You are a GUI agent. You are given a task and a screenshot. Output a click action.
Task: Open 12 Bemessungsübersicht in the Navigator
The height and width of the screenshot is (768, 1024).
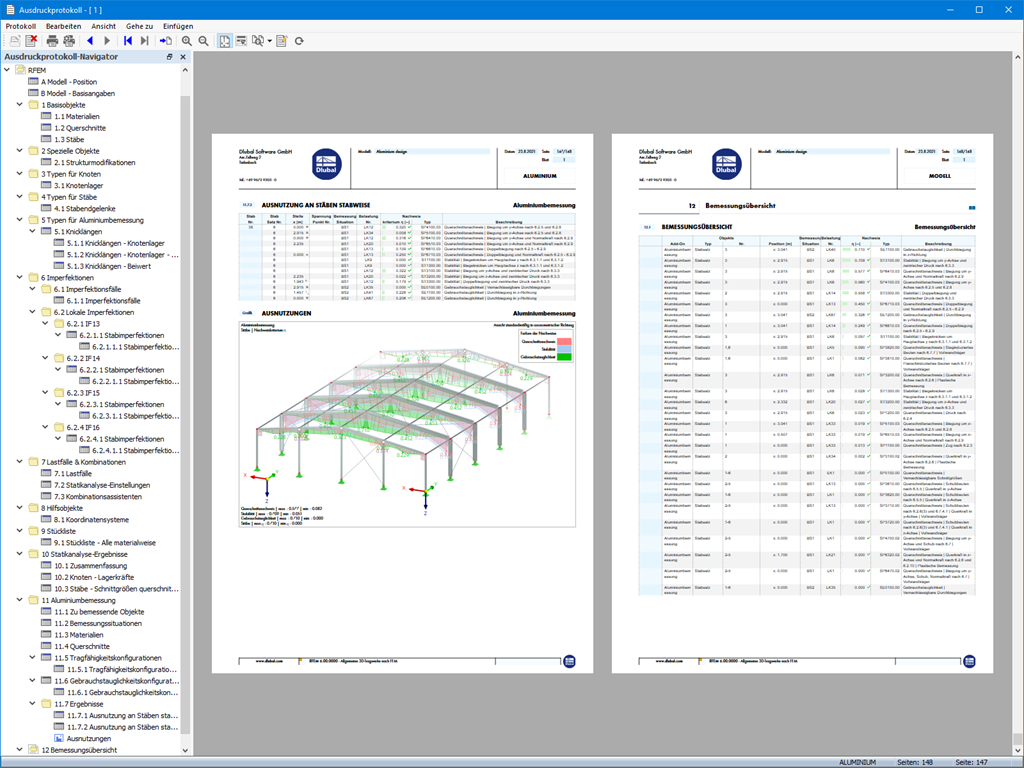(80, 748)
